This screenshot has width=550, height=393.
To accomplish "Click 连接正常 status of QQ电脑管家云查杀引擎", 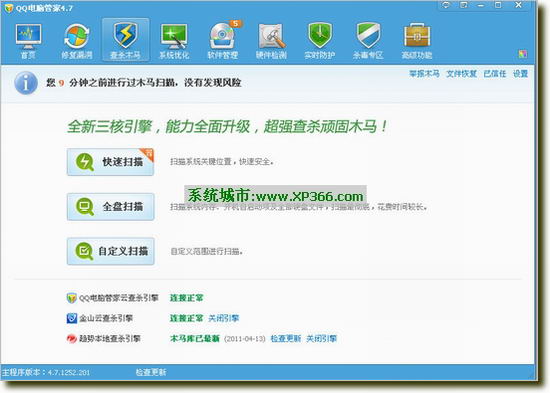I will tap(187, 298).
